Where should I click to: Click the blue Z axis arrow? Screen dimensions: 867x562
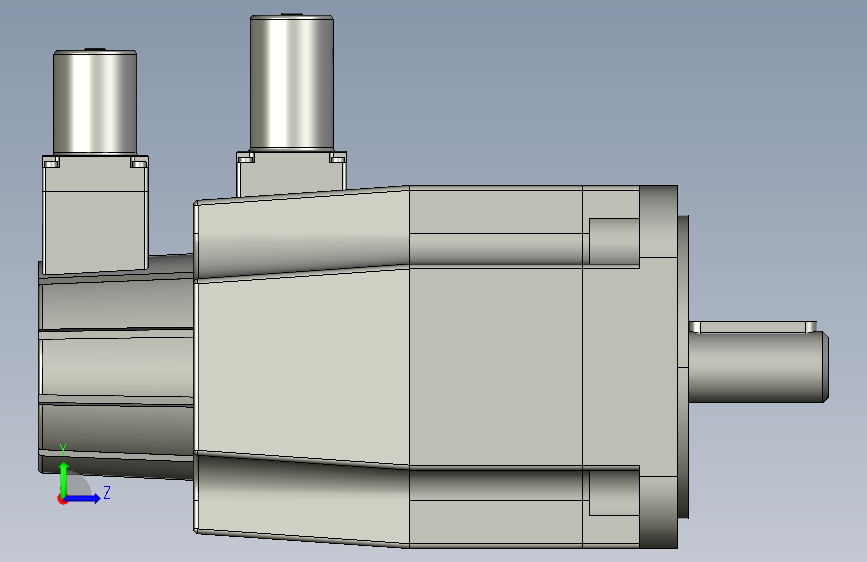pos(82,498)
